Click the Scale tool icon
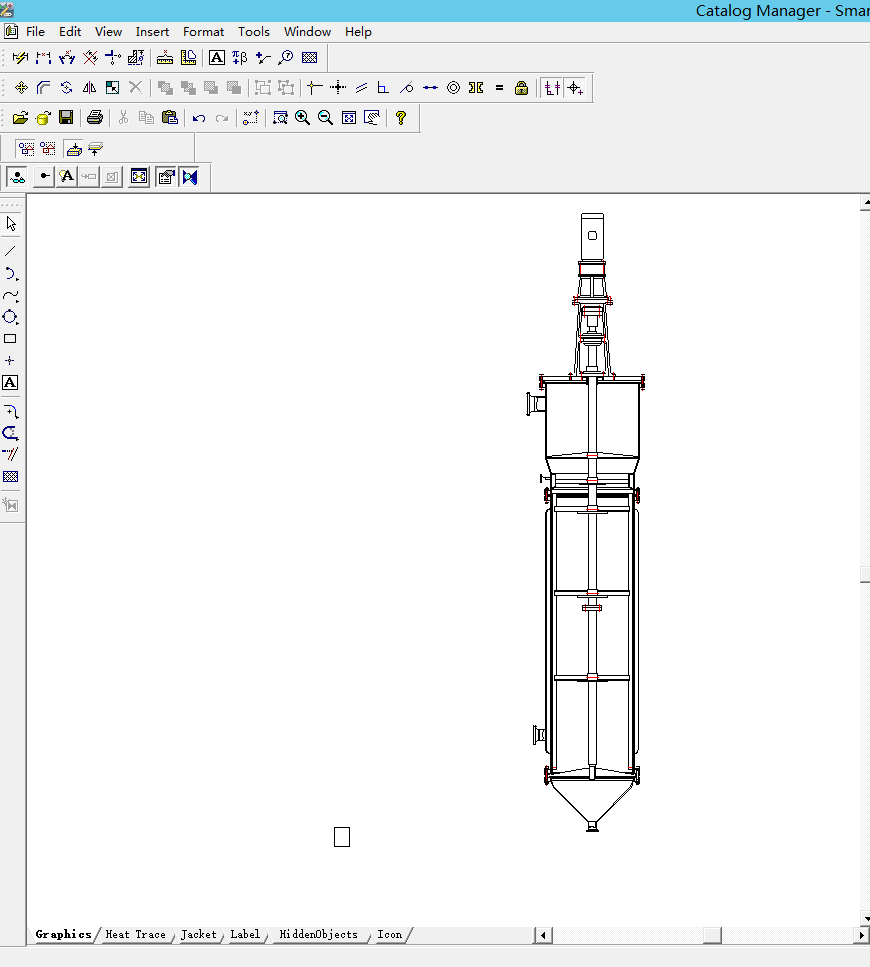The height and width of the screenshot is (967, 870). point(112,88)
